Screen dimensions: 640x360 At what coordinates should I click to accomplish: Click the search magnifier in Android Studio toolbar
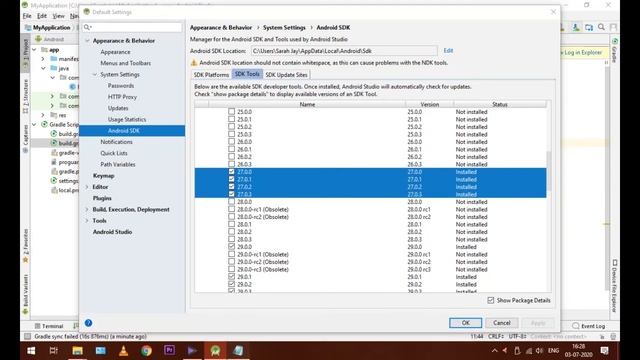pos(601,27)
